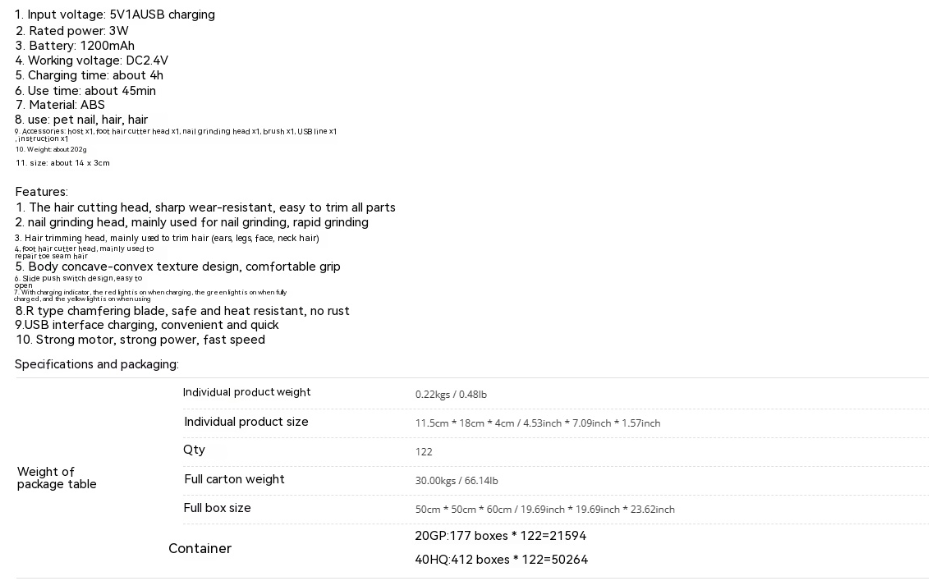Click the 'Full carton weight' row label
Image resolution: width=929 pixels, height=581 pixels.
(x=234, y=479)
